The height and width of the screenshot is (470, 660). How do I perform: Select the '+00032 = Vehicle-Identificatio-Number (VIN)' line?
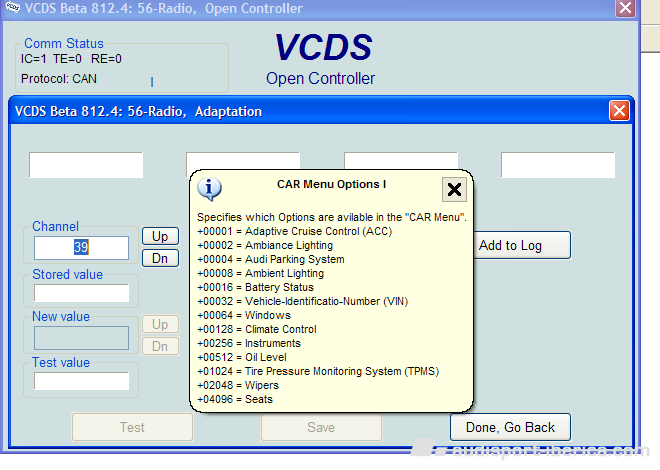point(302,301)
